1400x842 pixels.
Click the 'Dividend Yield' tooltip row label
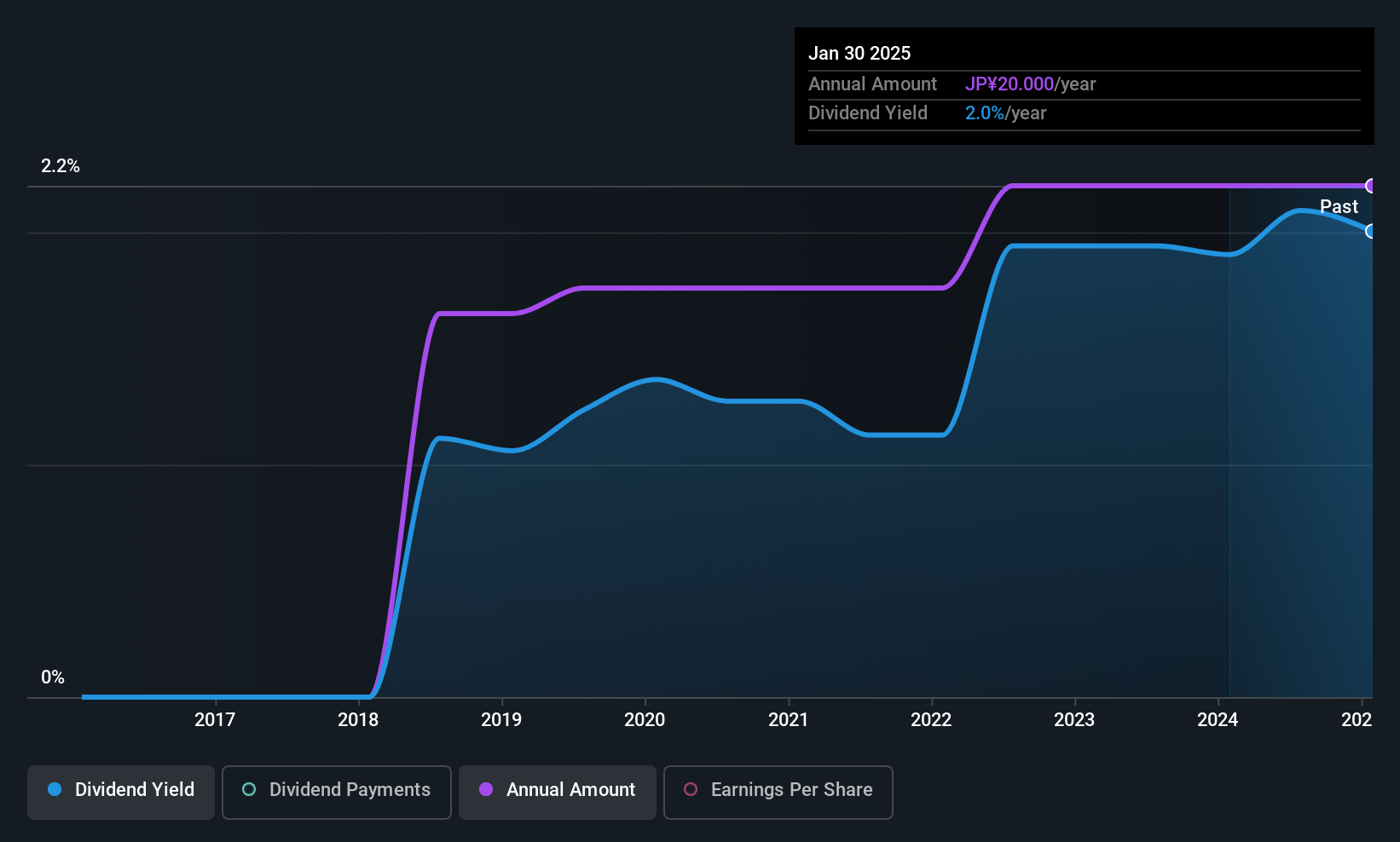pyautogui.click(x=868, y=113)
